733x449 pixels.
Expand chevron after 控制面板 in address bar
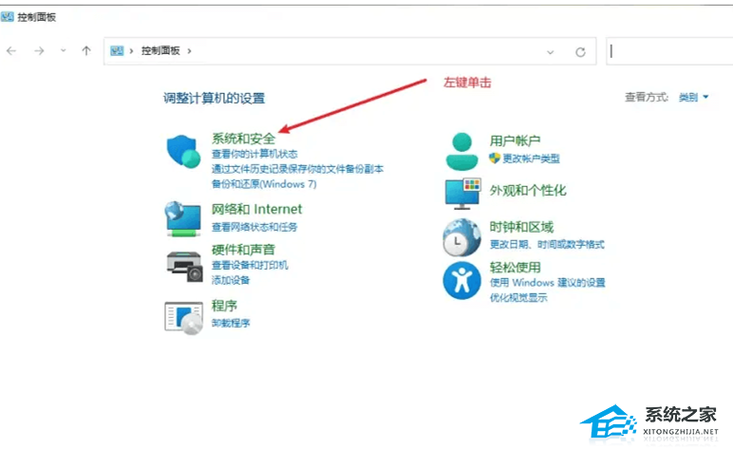[x=189, y=51]
